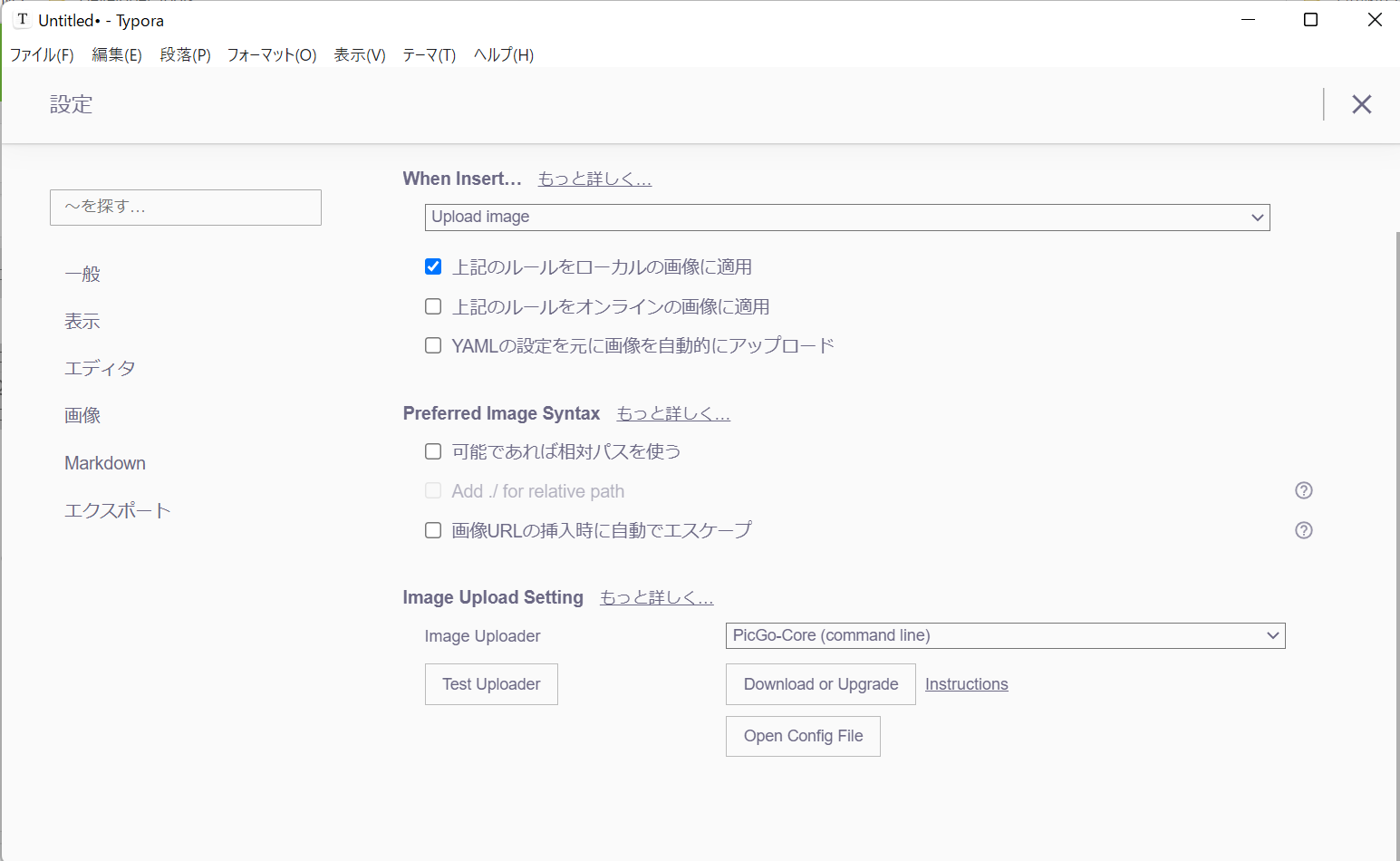Focus the ～を探す settings search field

pyautogui.click(x=186, y=208)
